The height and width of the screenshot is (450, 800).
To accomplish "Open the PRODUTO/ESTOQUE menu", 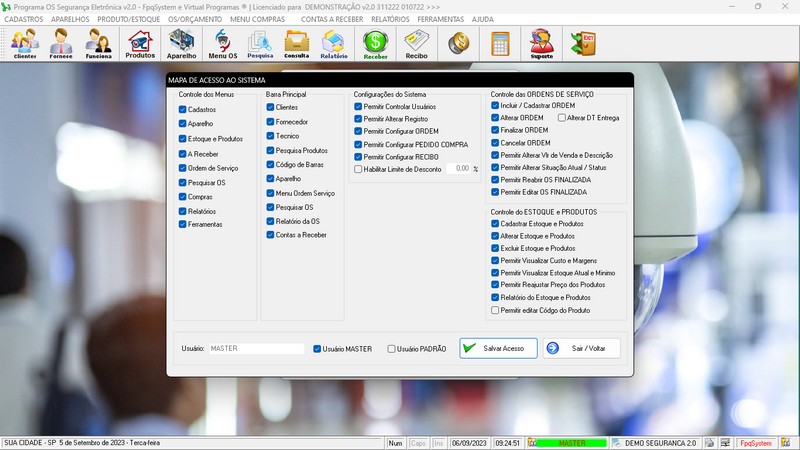I will tap(129, 19).
